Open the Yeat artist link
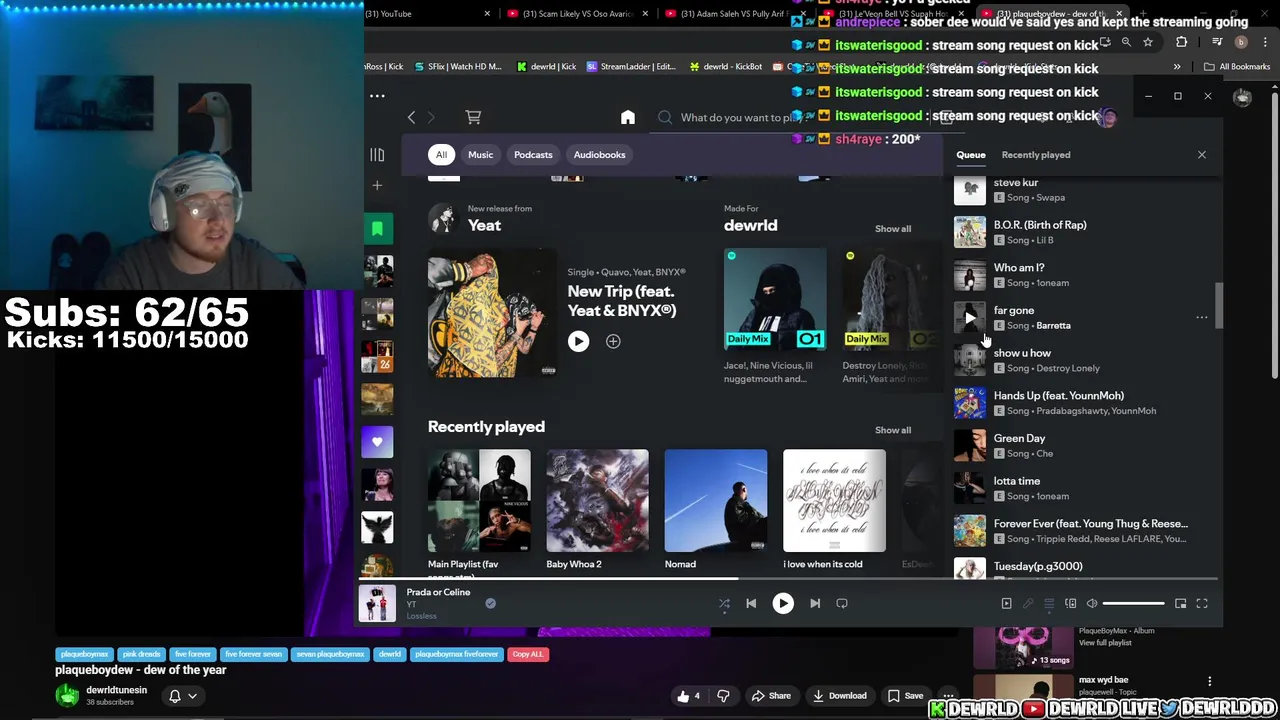This screenshot has width=1280, height=720. (484, 225)
